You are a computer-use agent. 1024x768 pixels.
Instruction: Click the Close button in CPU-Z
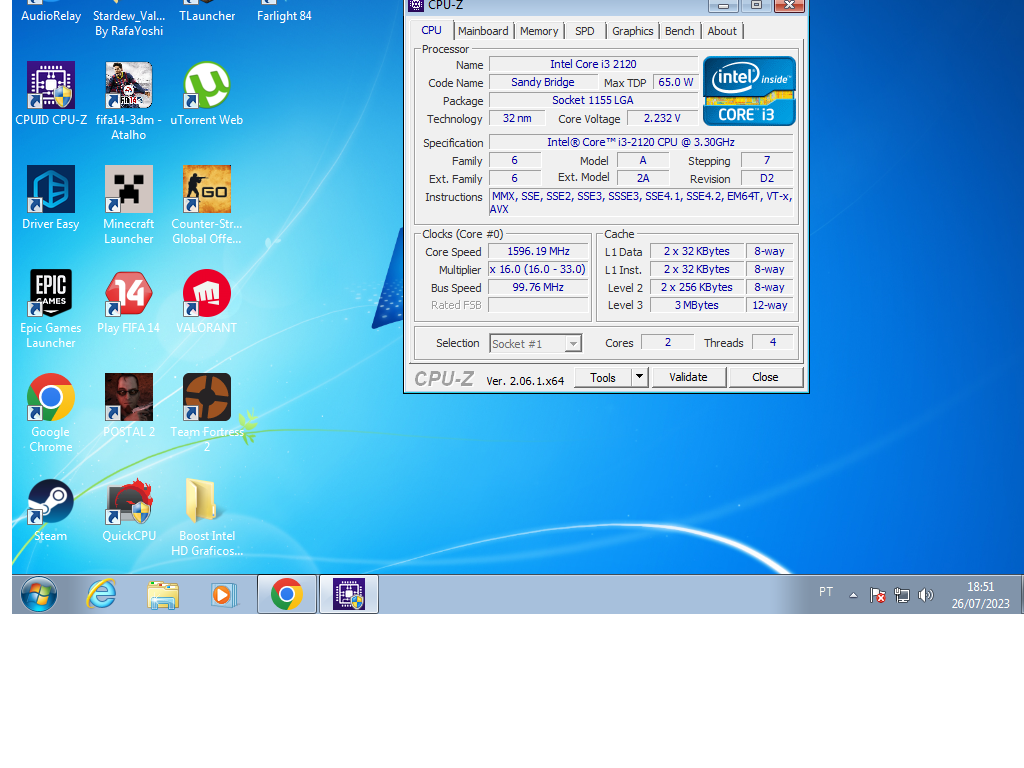tap(765, 377)
